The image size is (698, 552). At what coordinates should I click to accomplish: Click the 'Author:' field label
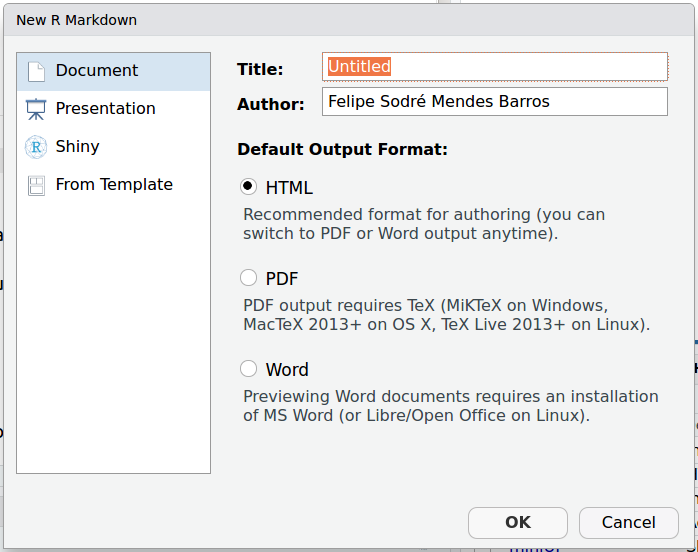[x=271, y=104]
